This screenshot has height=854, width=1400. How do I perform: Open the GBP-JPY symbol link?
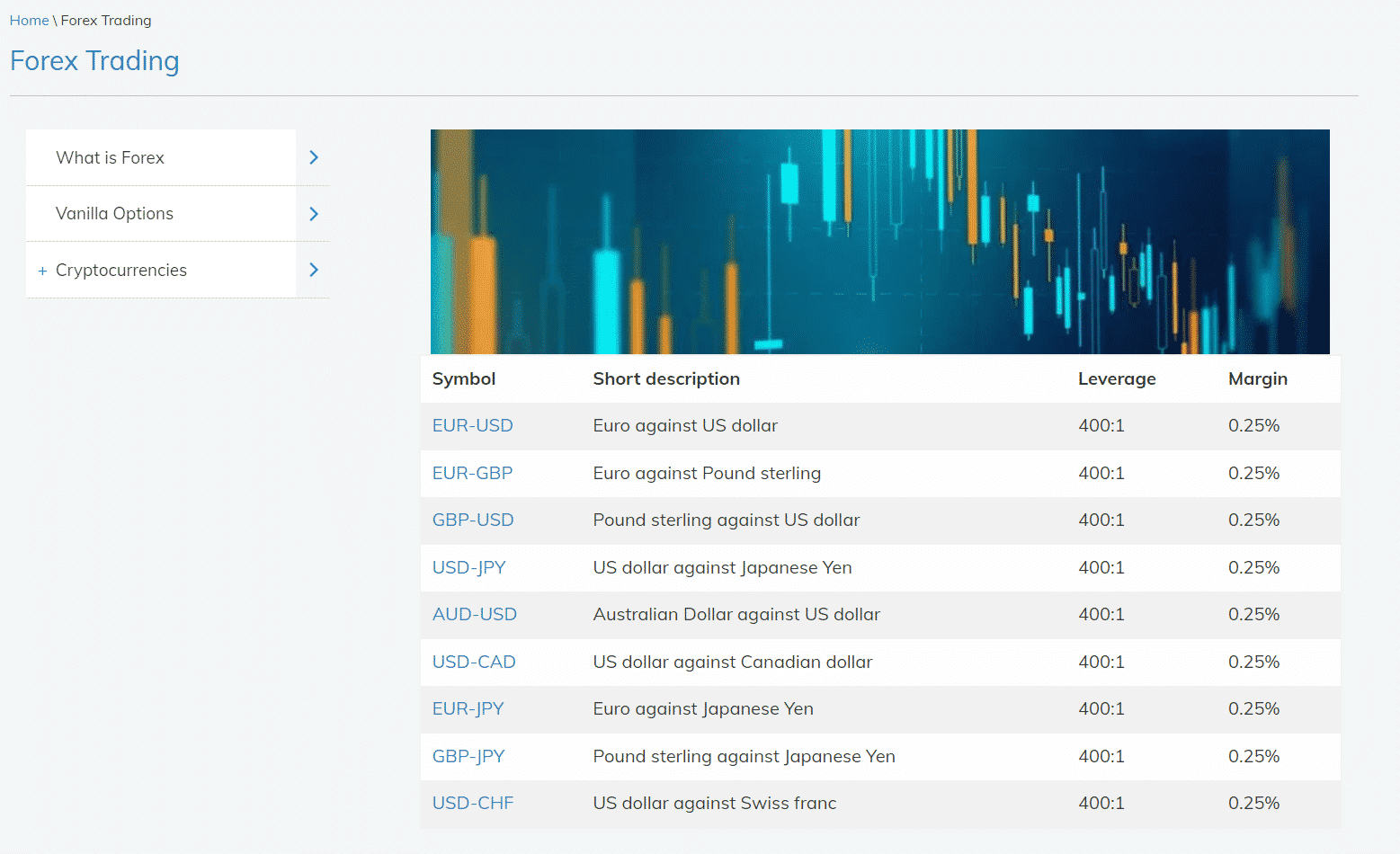468,757
